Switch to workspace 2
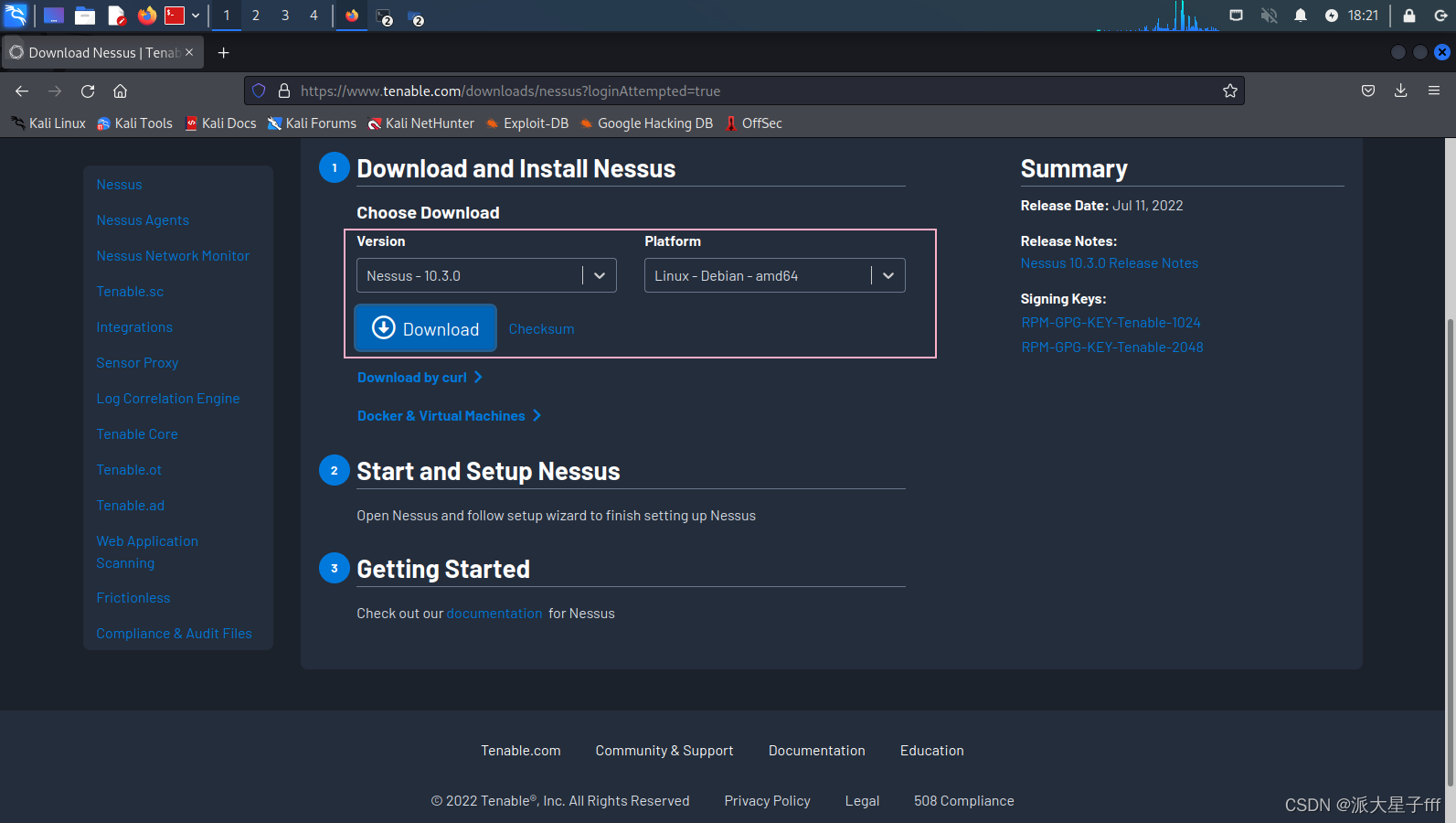Screen dimensions: 1456x823 (x=256, y=16)
